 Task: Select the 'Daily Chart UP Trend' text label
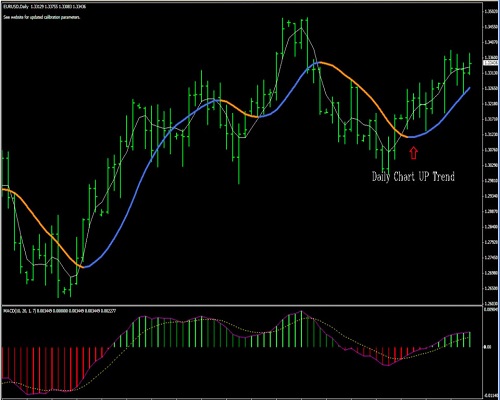click(x=413, y=176)
